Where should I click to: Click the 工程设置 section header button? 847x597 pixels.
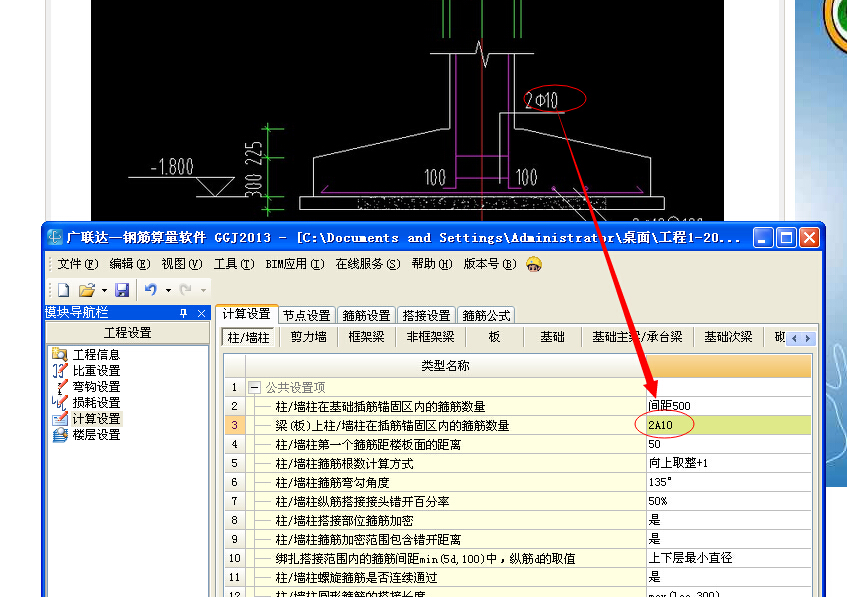coord(127,333)
